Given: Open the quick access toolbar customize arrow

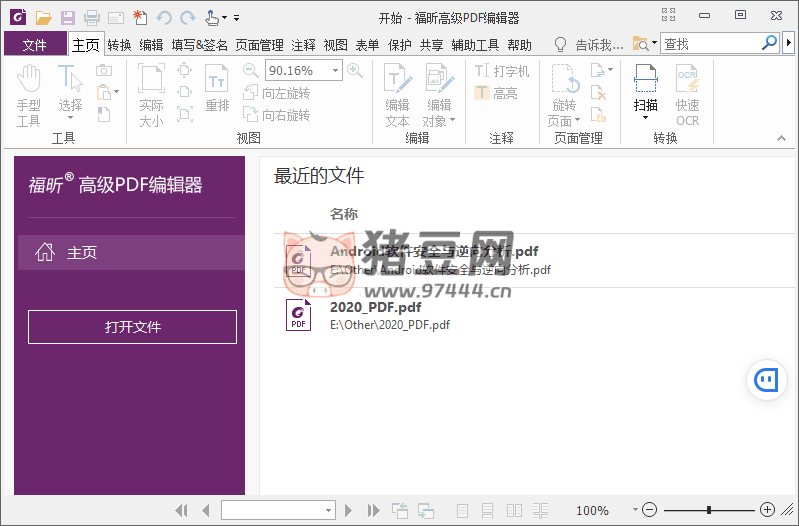Looking at the screenshot, I should pos(237,18).
